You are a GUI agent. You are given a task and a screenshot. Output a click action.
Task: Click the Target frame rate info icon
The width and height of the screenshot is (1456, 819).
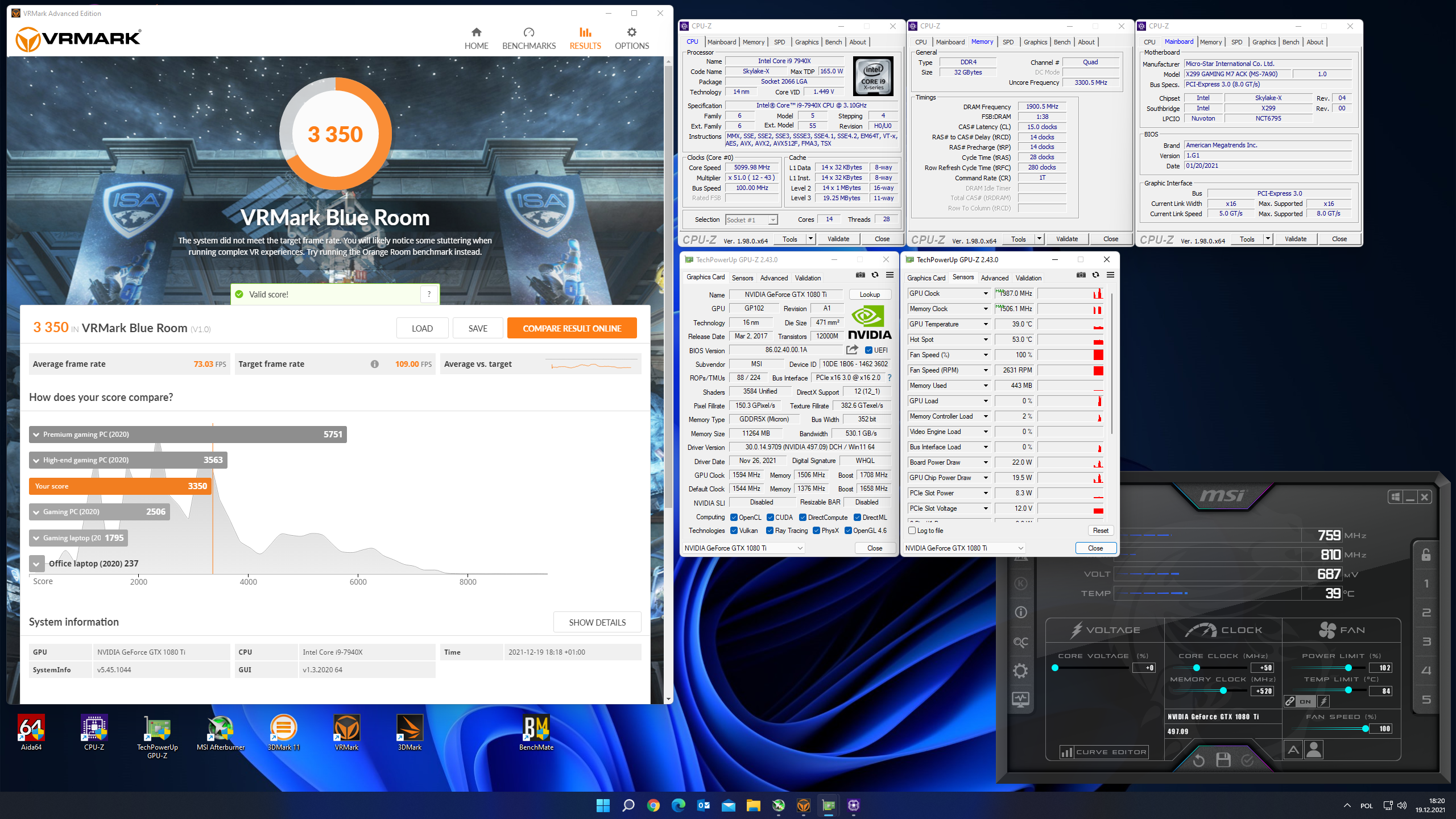[x=374, y=364]
